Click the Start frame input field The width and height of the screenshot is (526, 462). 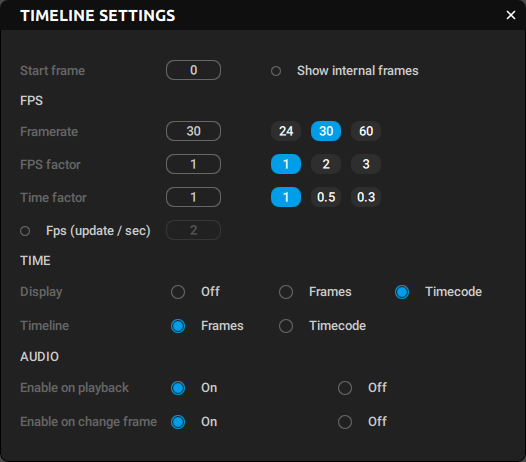193,70
